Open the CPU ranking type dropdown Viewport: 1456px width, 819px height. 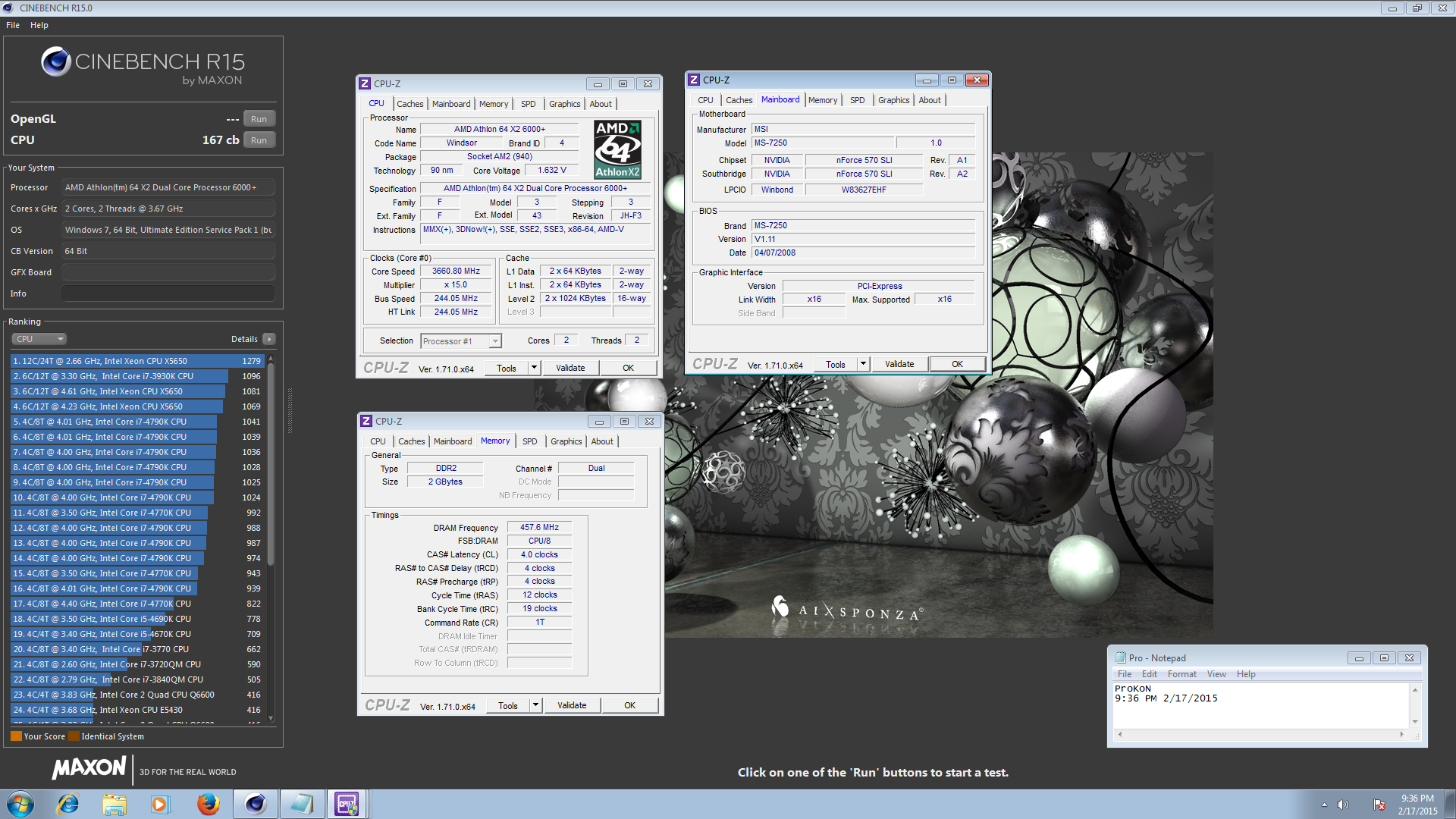(x=39, y=339)
